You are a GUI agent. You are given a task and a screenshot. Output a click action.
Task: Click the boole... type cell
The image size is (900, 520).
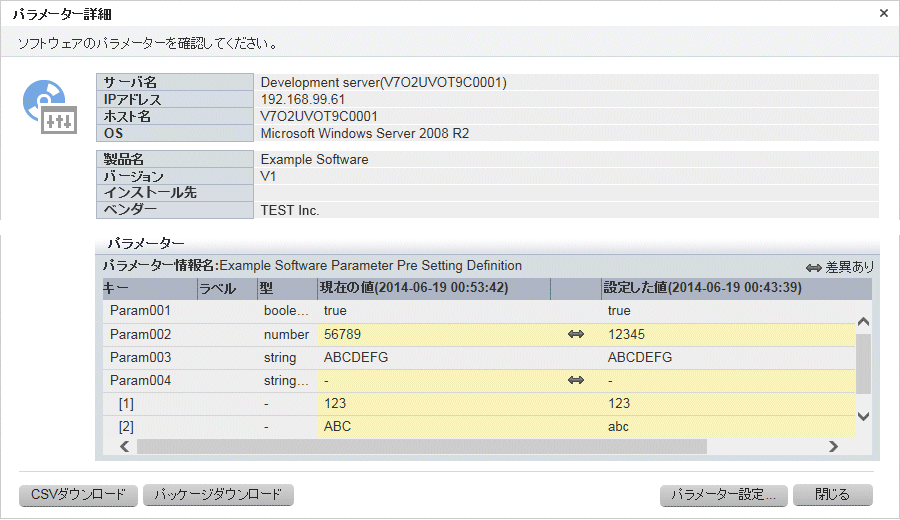tap(286, 311)
